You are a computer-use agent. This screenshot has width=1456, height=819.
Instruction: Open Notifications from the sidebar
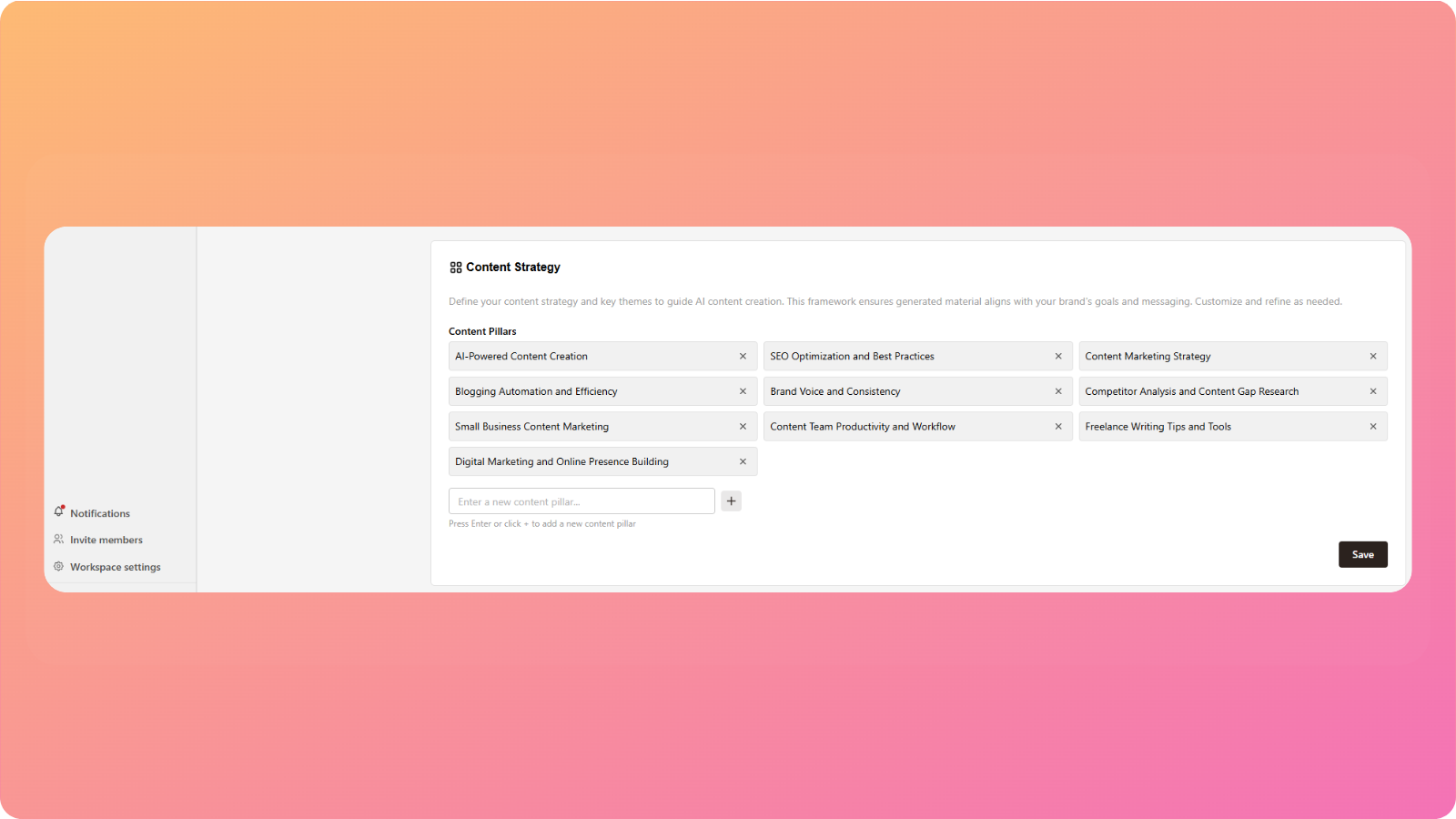(100, 513)
